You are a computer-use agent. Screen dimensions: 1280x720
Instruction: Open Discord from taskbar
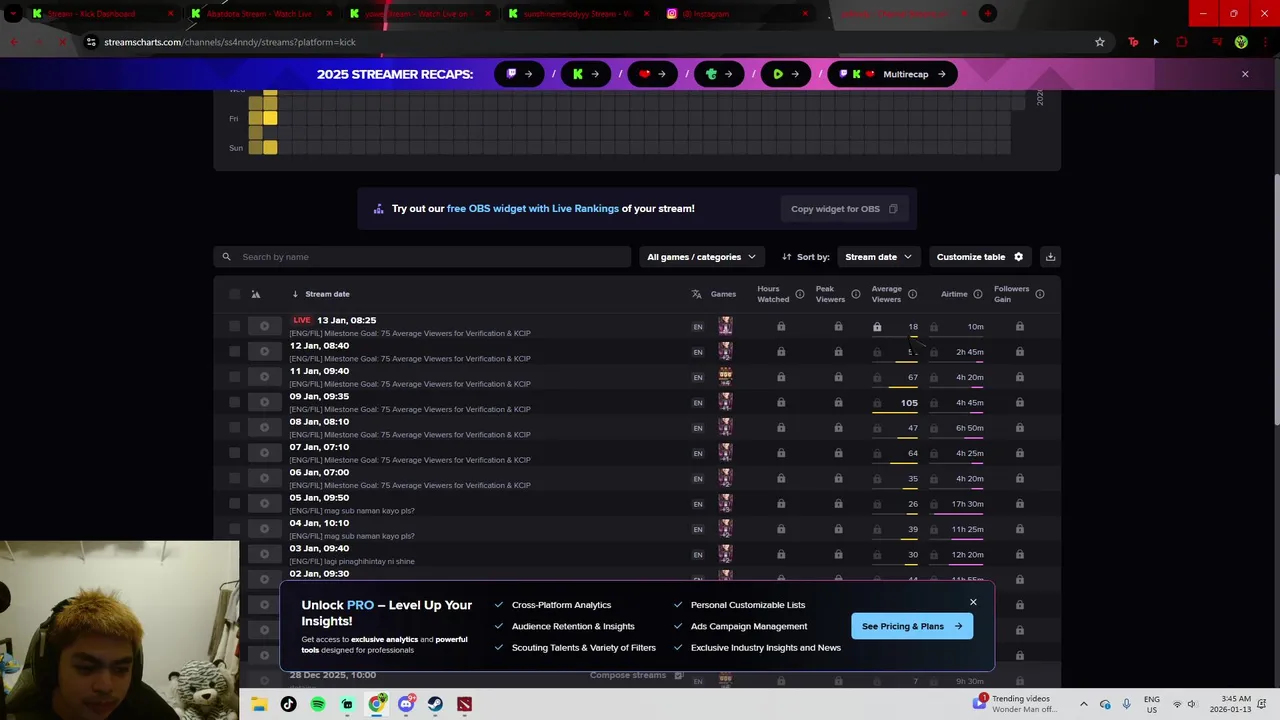406,704
